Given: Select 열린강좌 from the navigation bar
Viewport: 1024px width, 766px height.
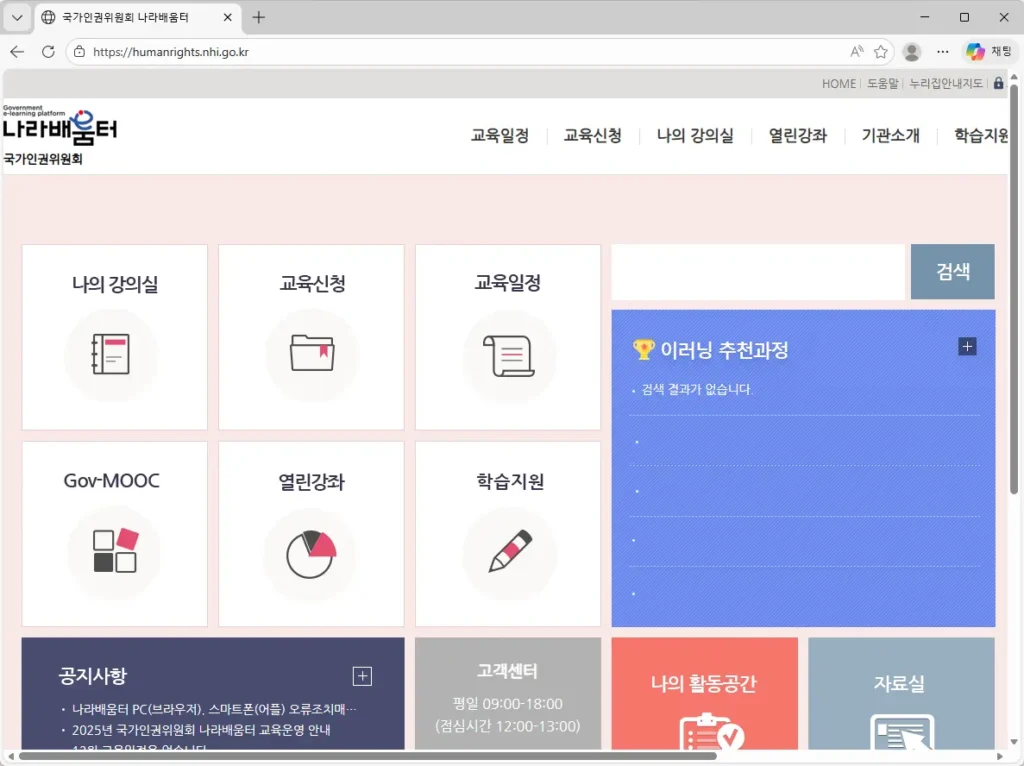Looking at the screenshot, I should coord(797,136).
